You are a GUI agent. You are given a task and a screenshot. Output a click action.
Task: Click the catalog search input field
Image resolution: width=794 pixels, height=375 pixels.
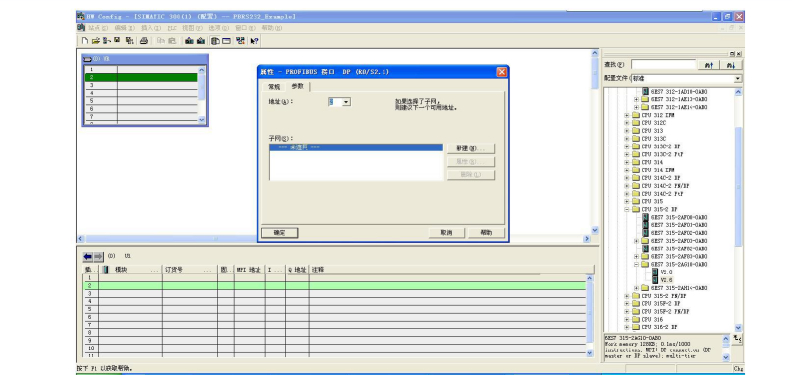pos(664,65)
